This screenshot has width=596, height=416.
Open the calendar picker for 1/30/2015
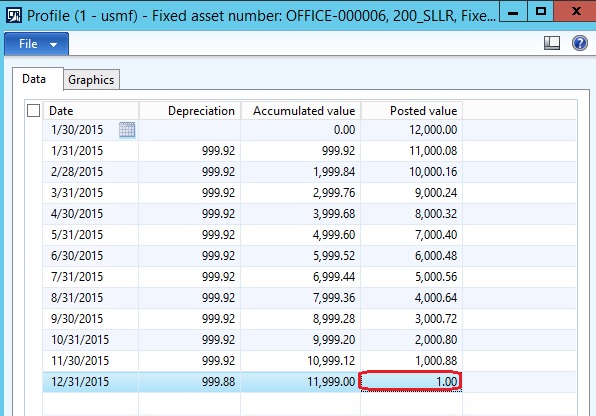pos(127,130)
